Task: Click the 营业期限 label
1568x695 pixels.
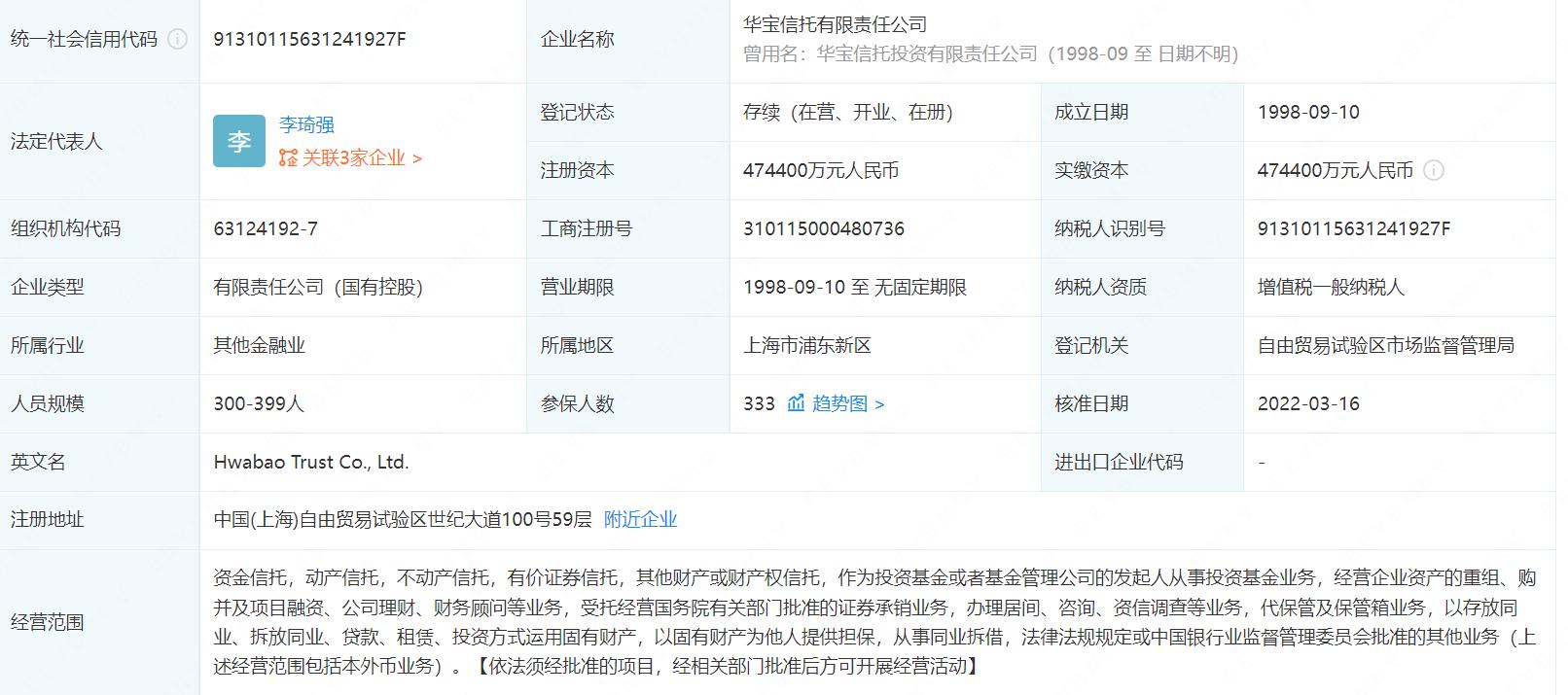Action: click(x=577, y=287)
